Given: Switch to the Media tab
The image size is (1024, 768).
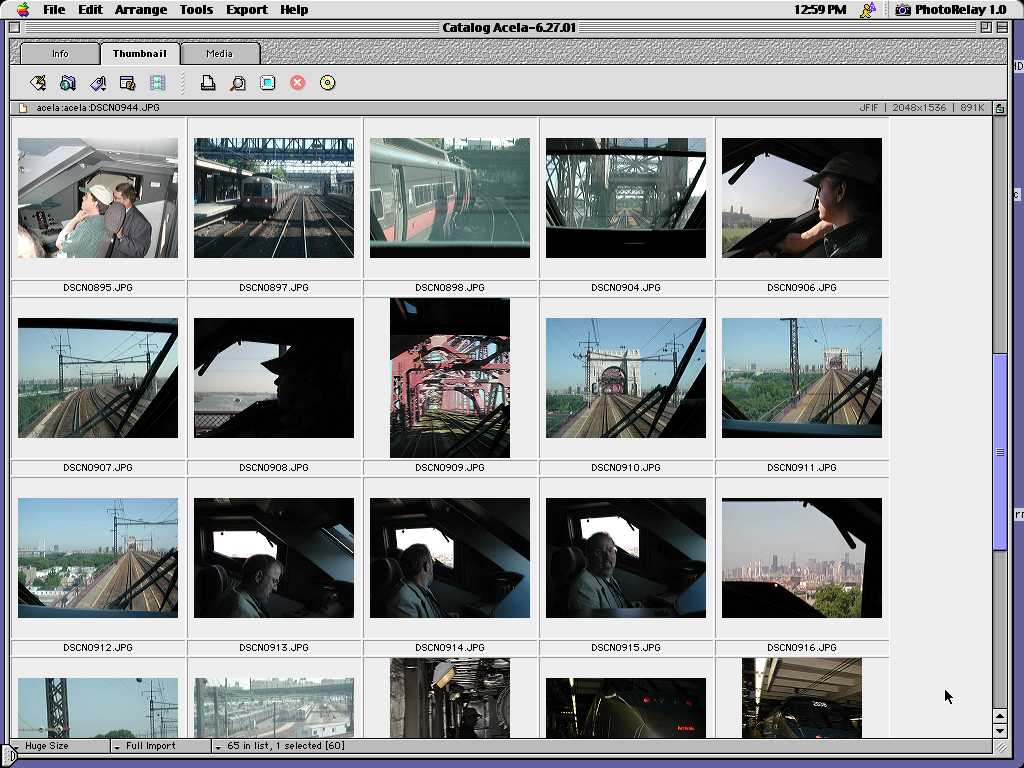Looking at the screenshot, I should pyautogui.click(x=219, y=54).
